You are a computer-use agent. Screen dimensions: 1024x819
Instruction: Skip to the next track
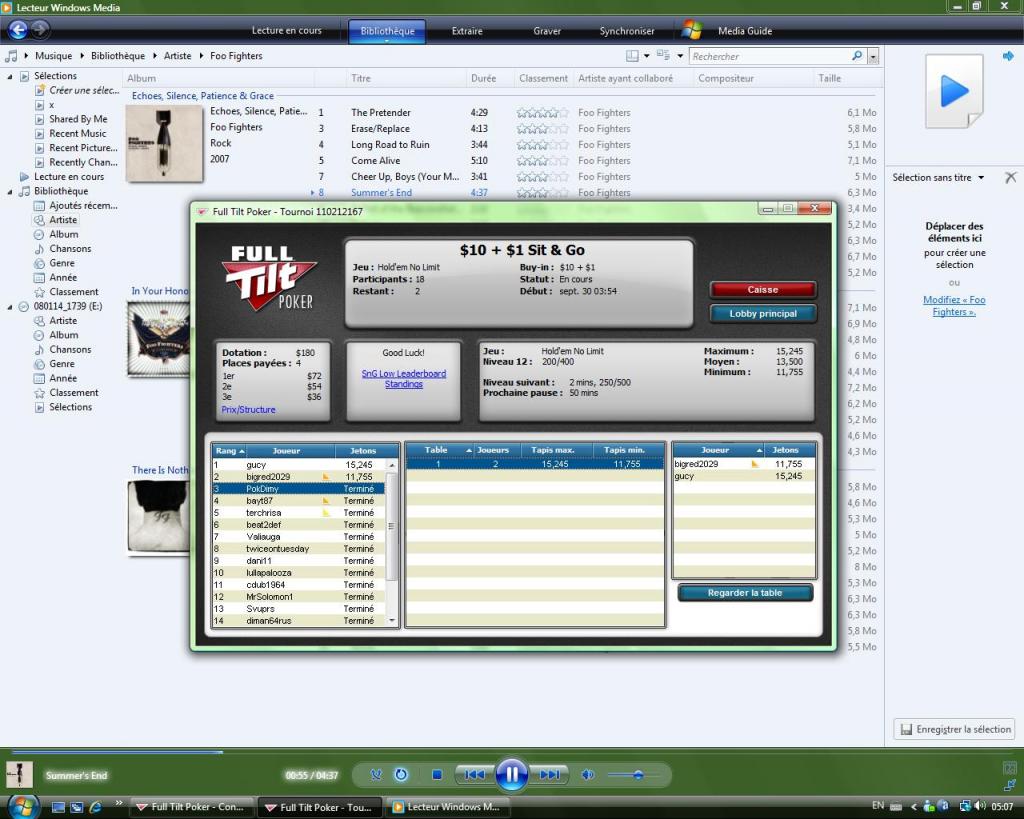[x=550, y=775]
